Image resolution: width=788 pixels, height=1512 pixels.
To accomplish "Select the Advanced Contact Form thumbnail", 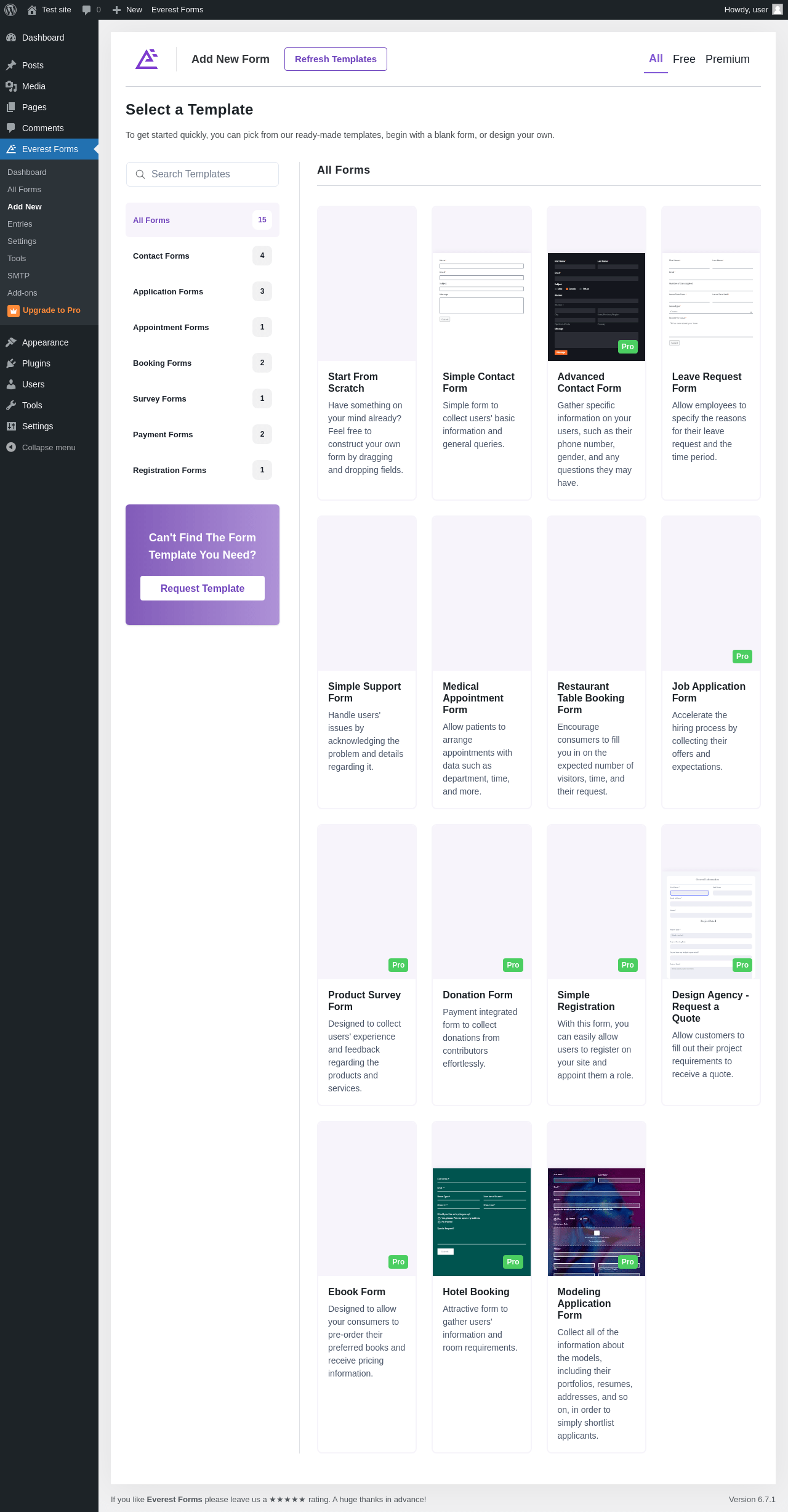I will point(597,283).
